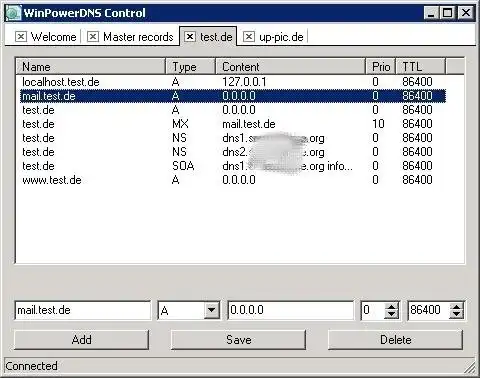Close the WinPowerDNS Control window
This screenshot has height=378, width=480.
coord(466,13)
